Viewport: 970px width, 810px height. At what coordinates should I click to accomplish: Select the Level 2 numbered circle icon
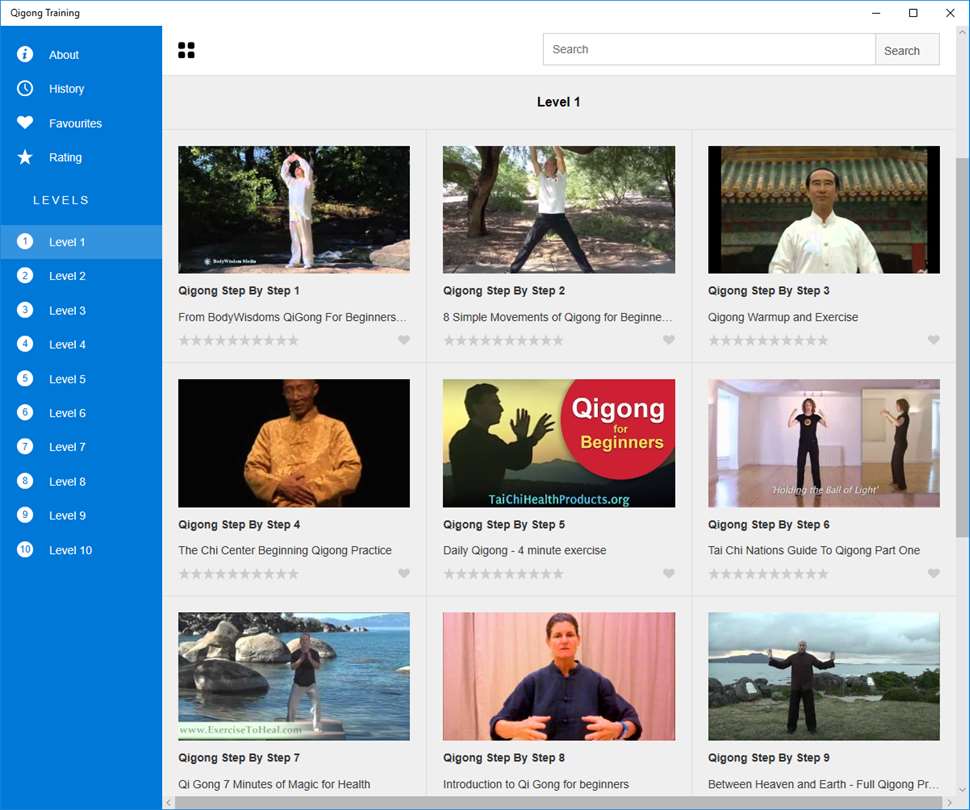[25, 276]
